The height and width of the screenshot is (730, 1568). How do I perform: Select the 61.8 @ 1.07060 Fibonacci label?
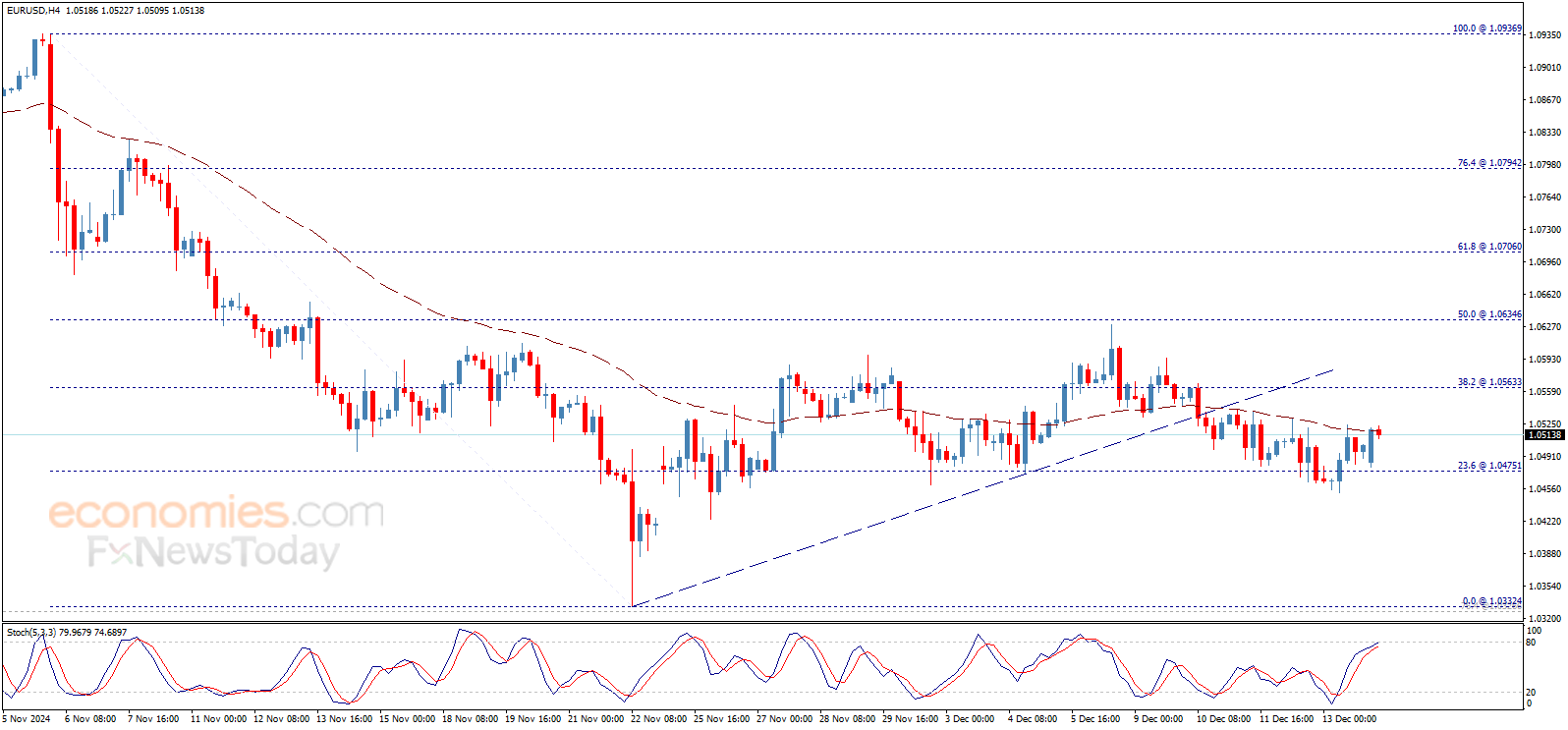[1489, 247]
